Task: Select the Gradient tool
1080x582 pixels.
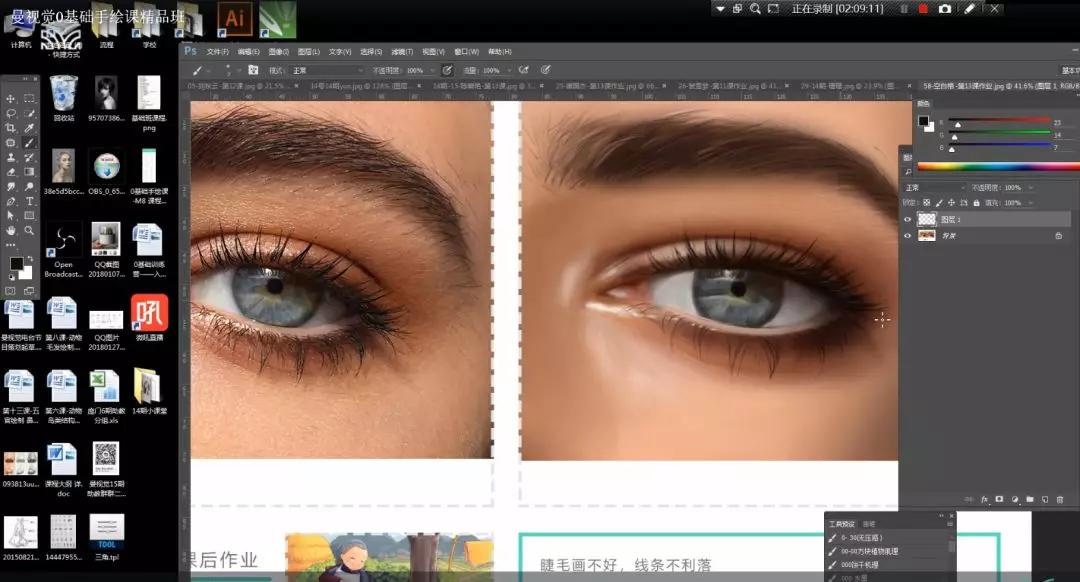Action: pyautogui.click(x=29, y=172)
